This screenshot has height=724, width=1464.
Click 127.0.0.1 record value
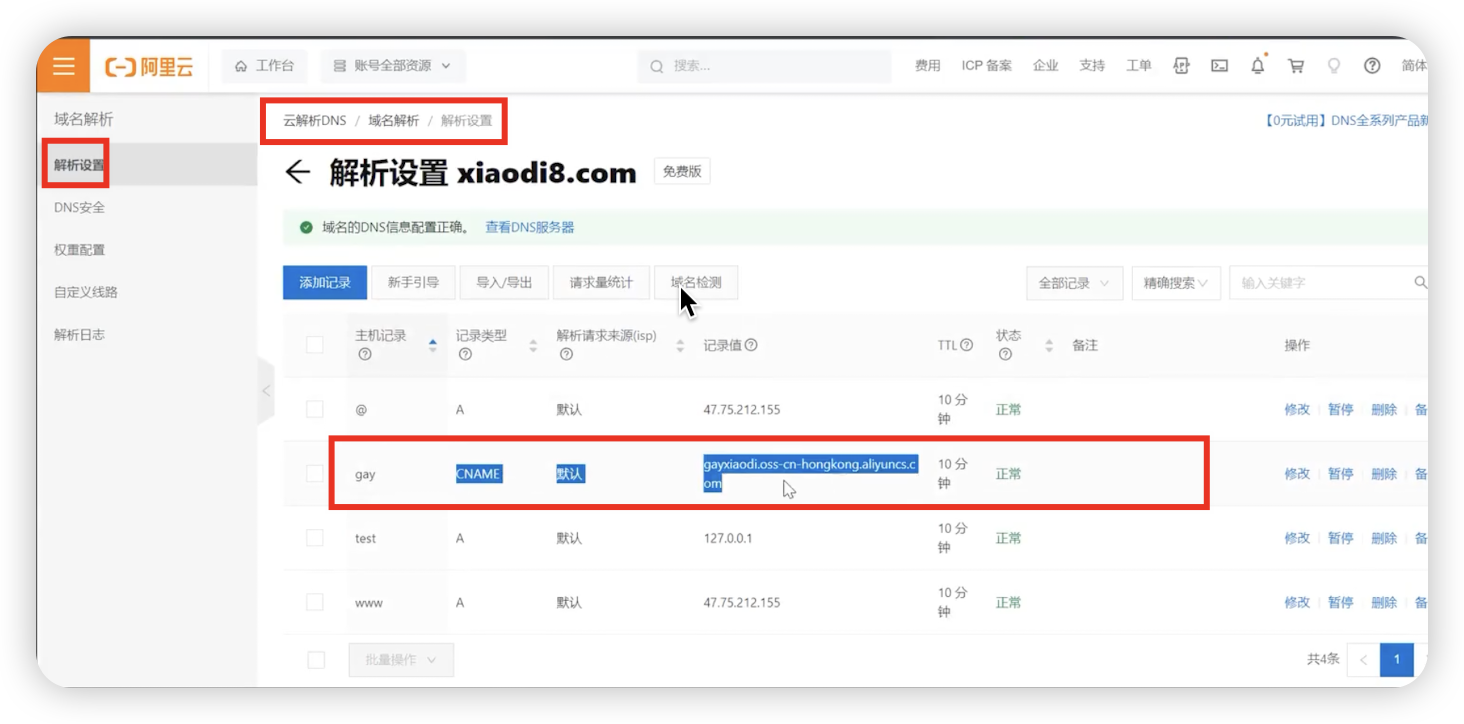click(728, 538)
